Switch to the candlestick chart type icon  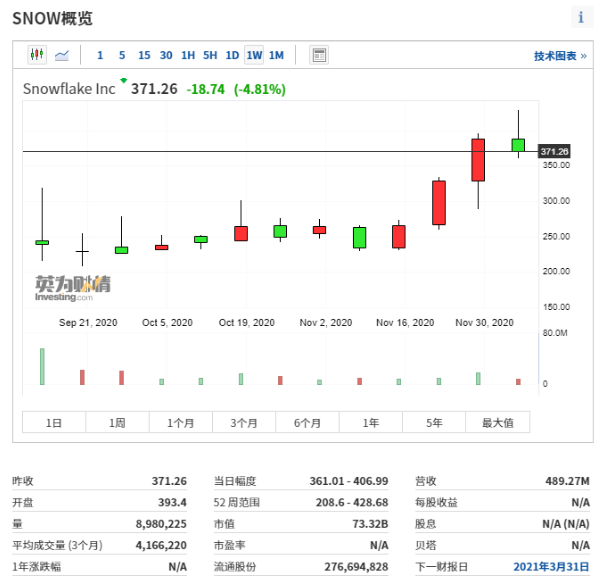tap(37, 55)
